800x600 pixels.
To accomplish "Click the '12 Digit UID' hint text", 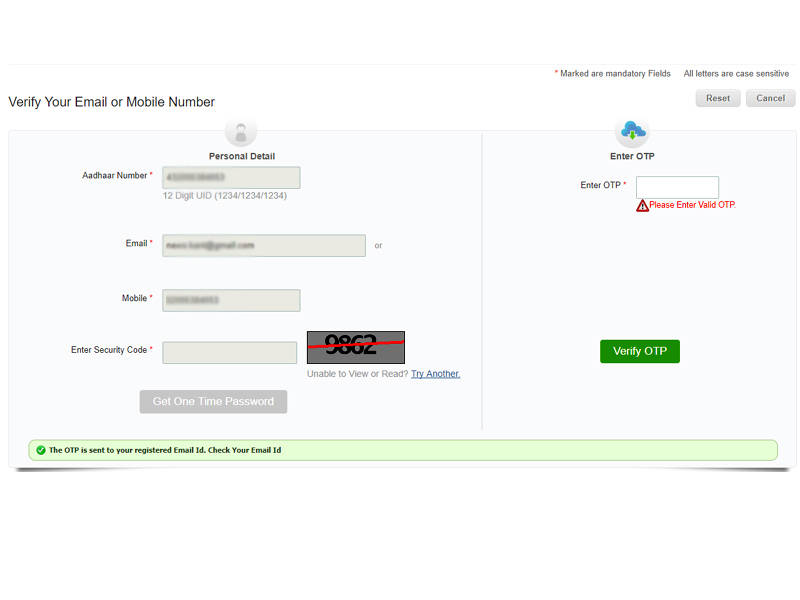I will (x=224, y=196).
